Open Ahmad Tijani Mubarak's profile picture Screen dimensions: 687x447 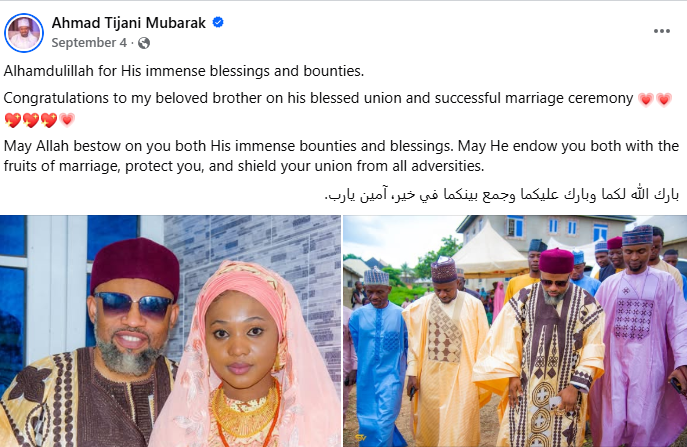pos(25,32)
